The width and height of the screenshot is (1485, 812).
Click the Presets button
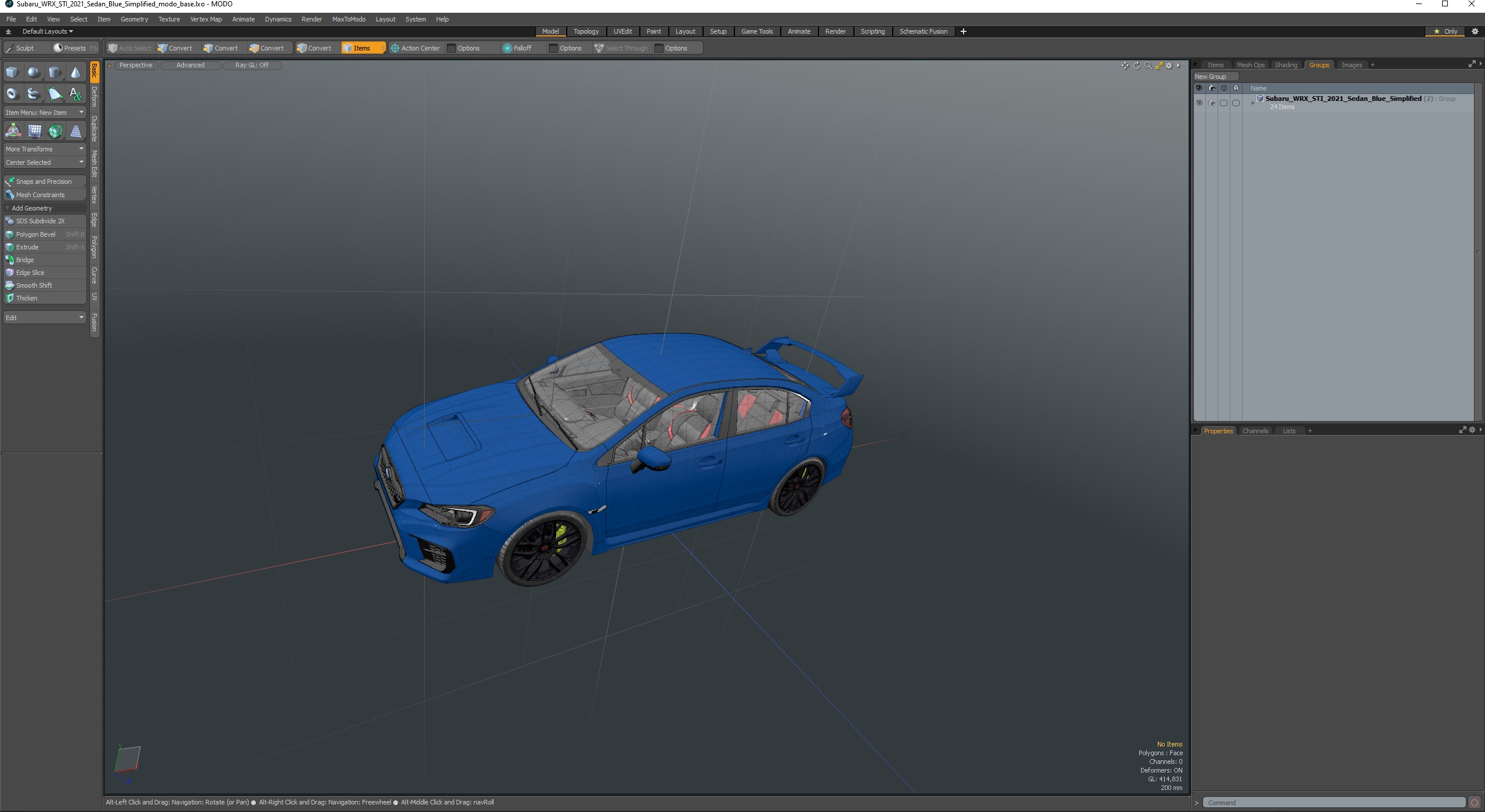[74, 48]
